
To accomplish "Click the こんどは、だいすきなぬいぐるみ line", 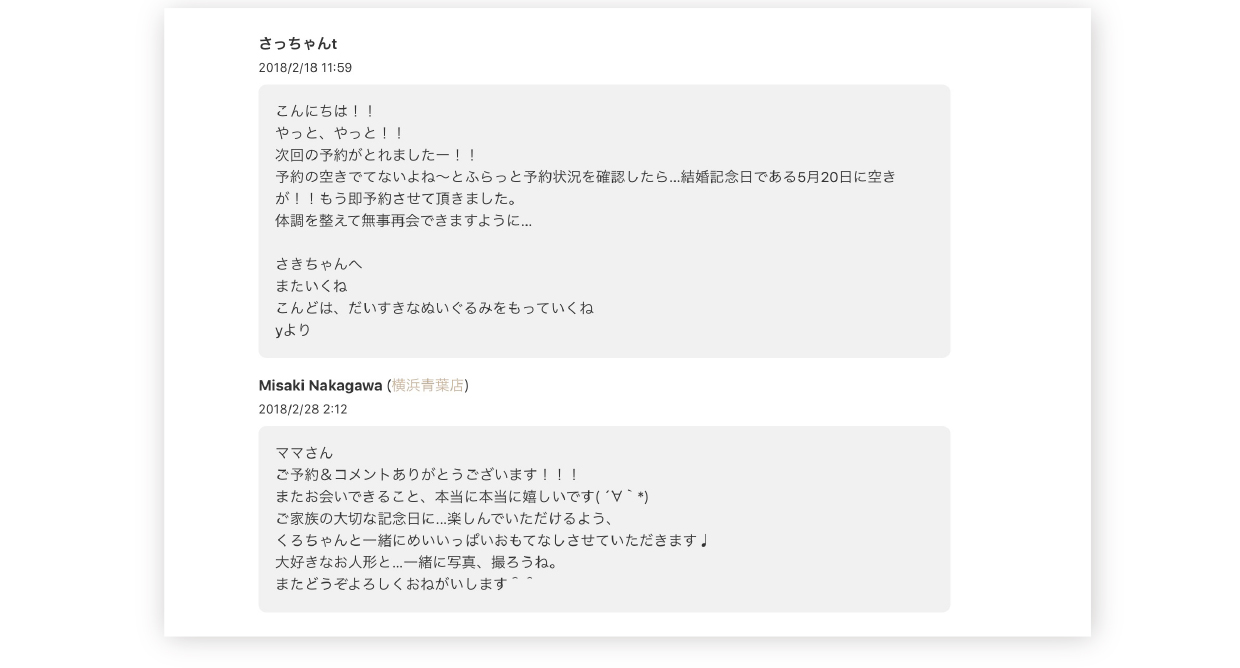I will [x=434, y=308].
